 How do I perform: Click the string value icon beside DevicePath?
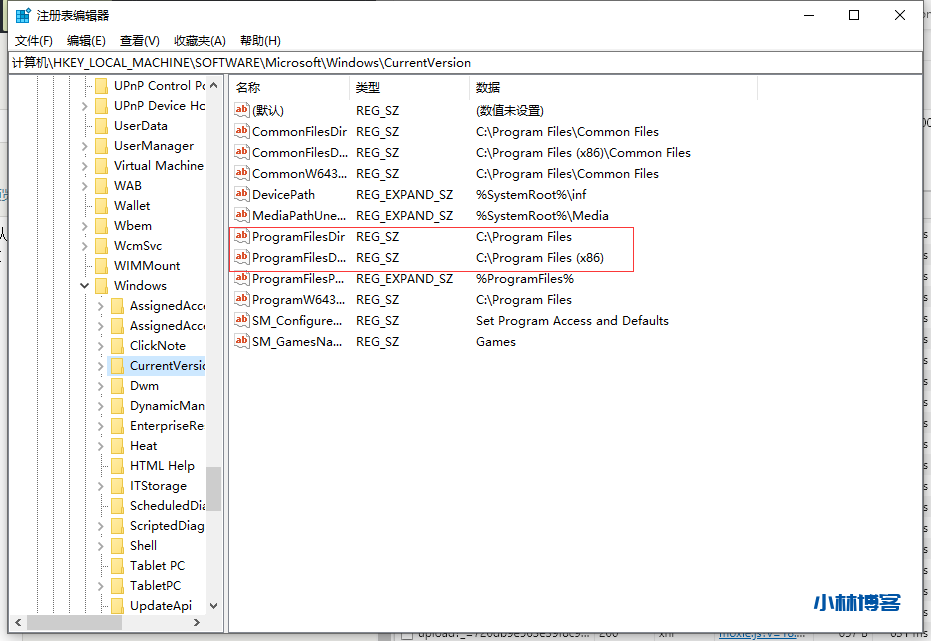point(241,195)
